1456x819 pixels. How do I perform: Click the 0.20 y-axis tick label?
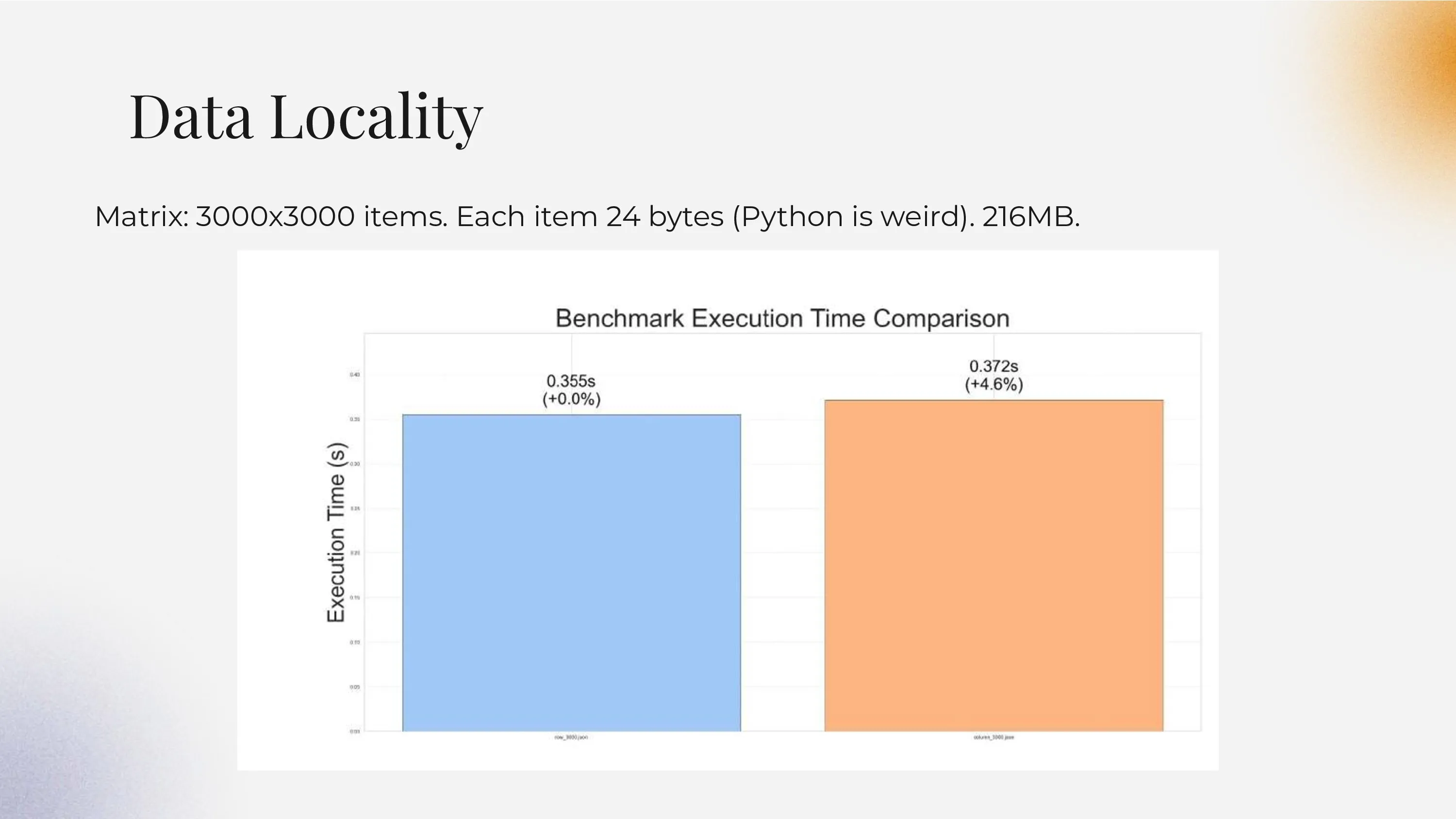click(x=354, y=553)
